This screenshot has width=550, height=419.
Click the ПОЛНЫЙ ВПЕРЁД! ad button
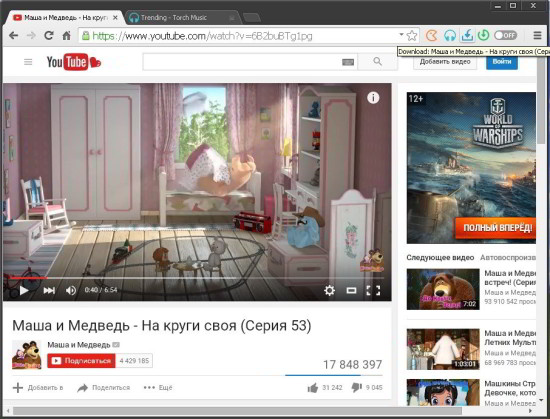[495, 228]
